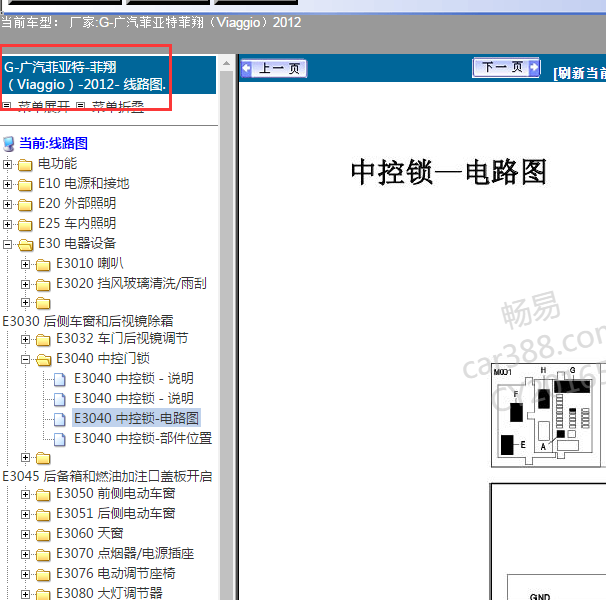Select E3070 点烟器/电源插座 label

point(125,554)
